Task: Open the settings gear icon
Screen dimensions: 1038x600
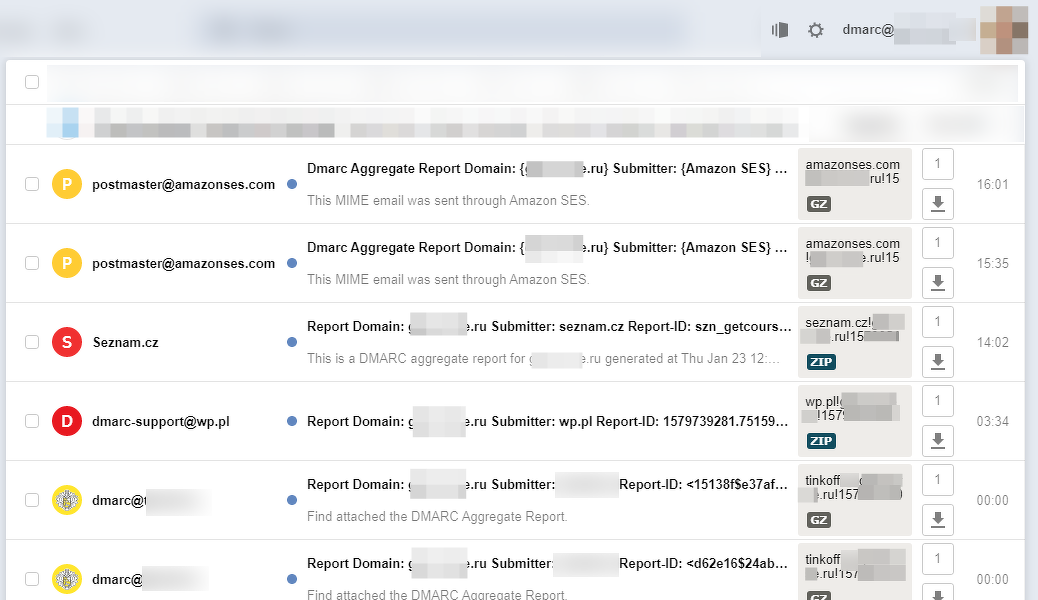Action: tap(815, 30)
